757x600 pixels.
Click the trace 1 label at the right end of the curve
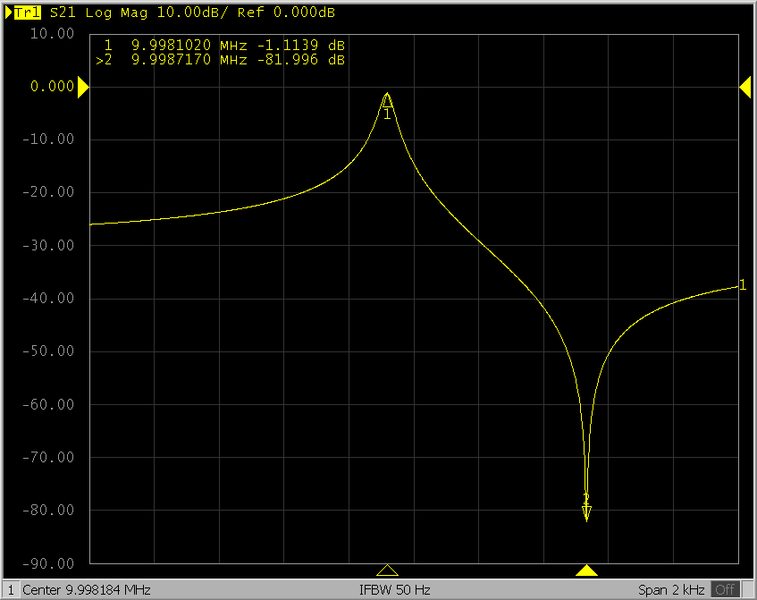742,285
